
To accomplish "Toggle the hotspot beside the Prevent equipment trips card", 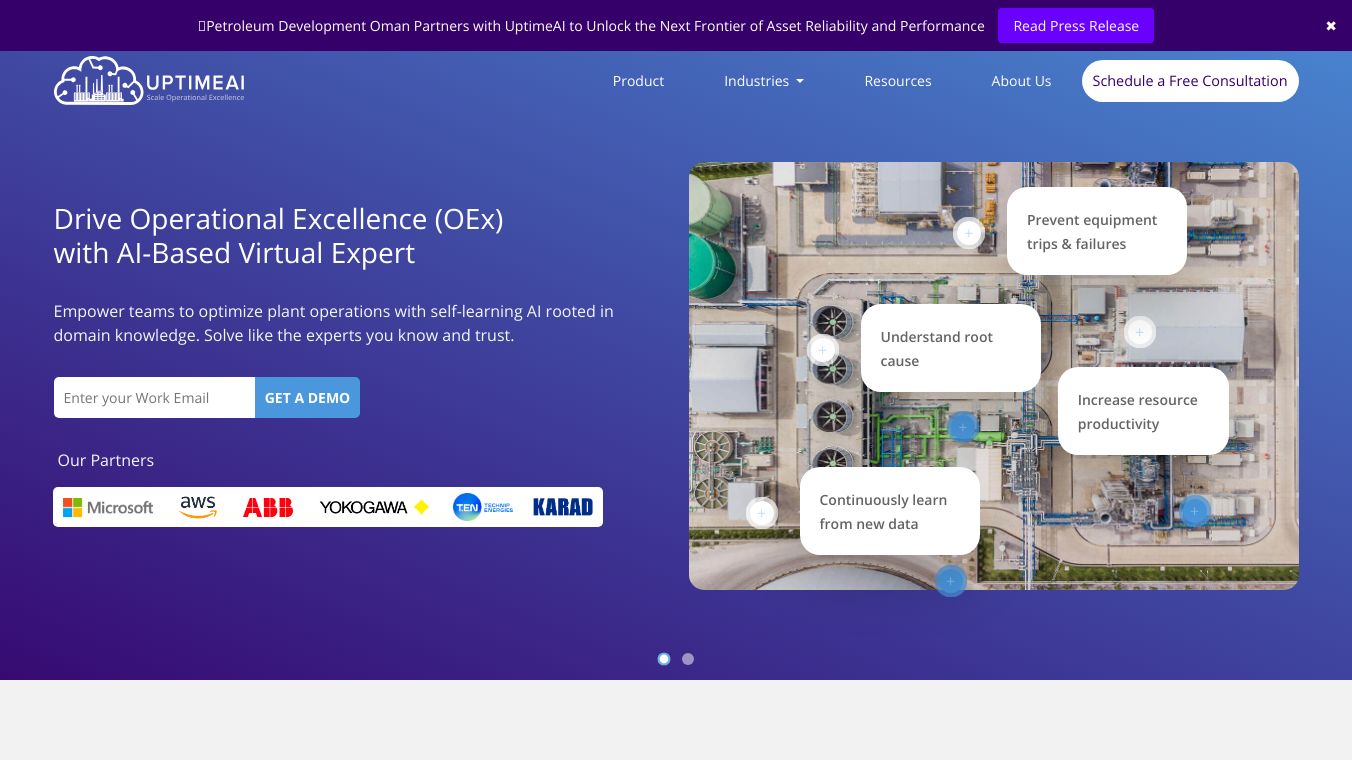I will (968, 233).
